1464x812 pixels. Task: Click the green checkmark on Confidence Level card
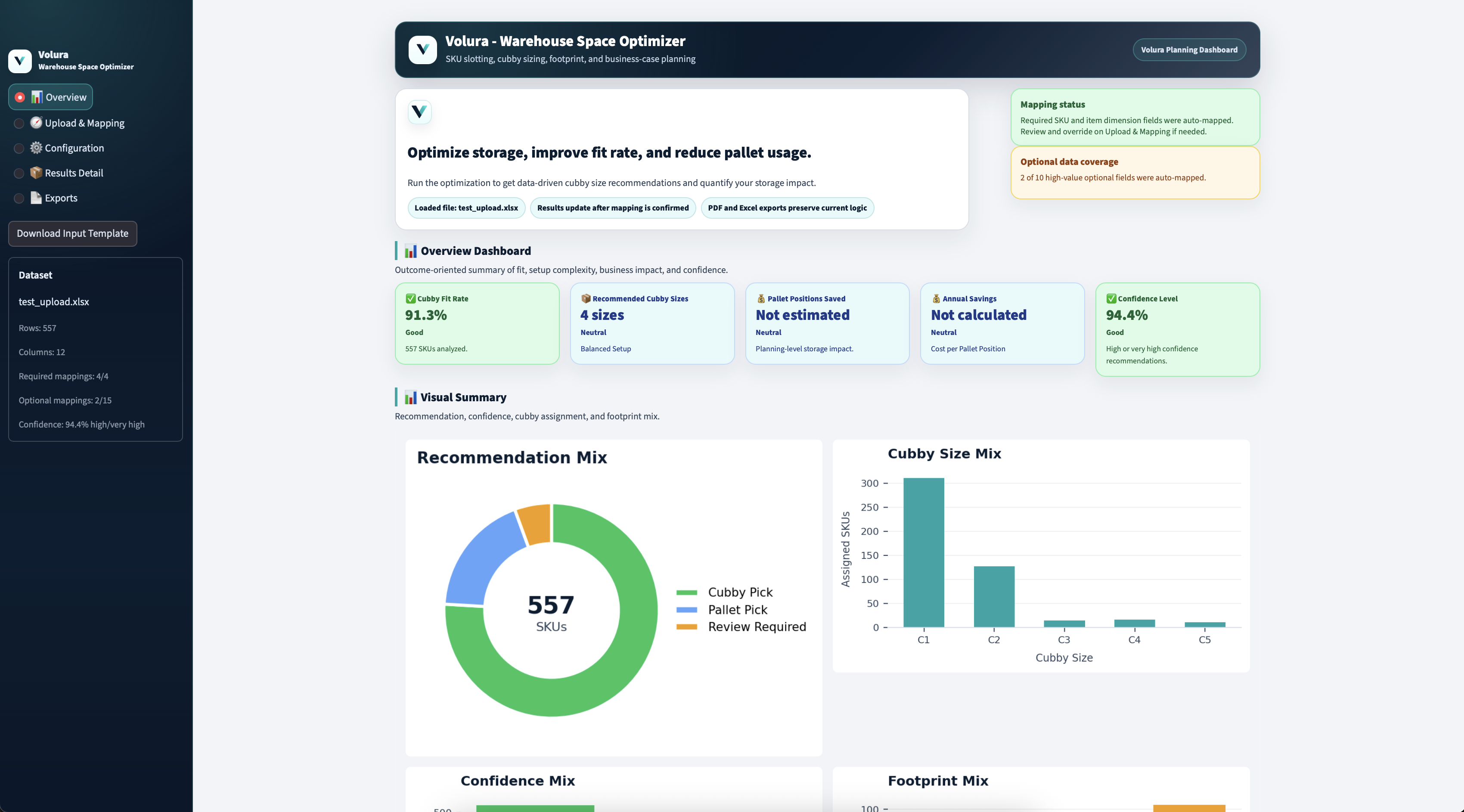[1111, 299]
